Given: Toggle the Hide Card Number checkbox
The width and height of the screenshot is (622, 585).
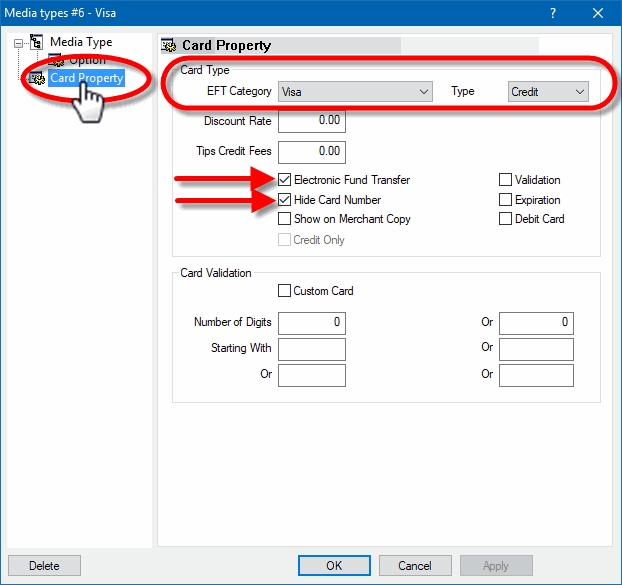Looking at the screenshot, I should pyautogui.click(x=285, y=200).
